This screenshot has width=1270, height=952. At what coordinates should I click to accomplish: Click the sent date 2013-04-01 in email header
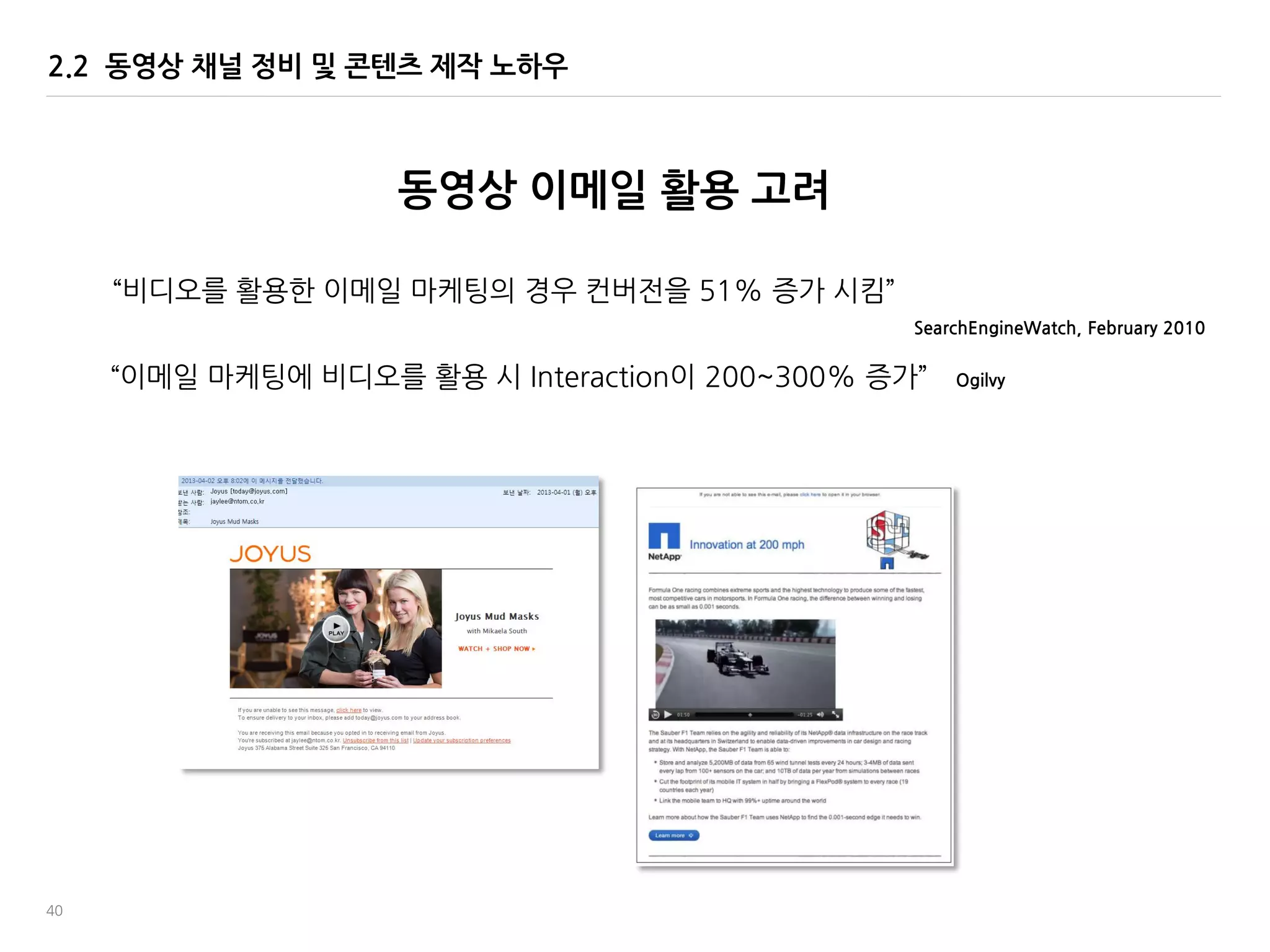566,493
